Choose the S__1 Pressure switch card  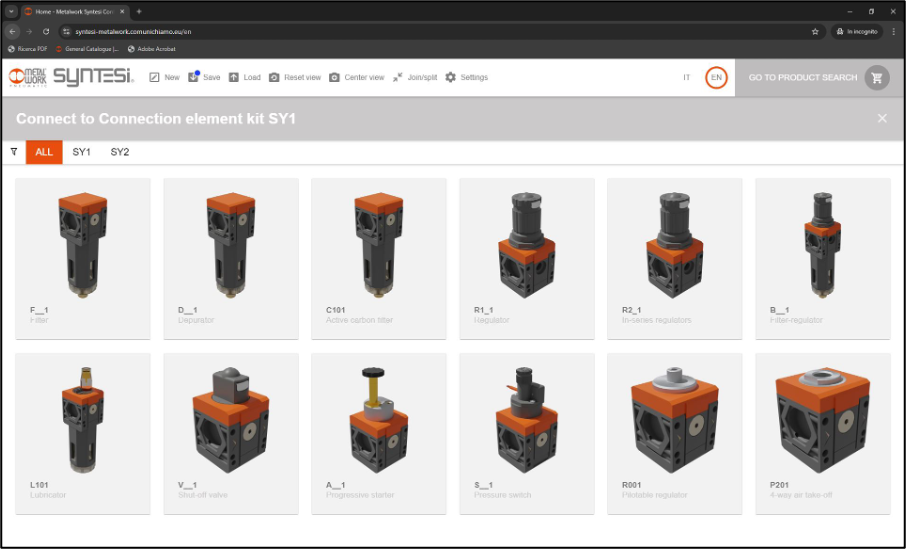click(526, 433)
